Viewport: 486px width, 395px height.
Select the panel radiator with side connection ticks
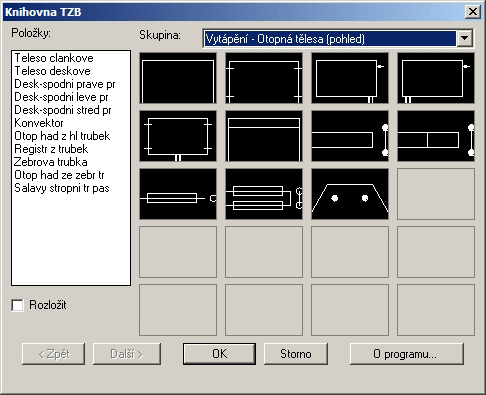(264, 78)
